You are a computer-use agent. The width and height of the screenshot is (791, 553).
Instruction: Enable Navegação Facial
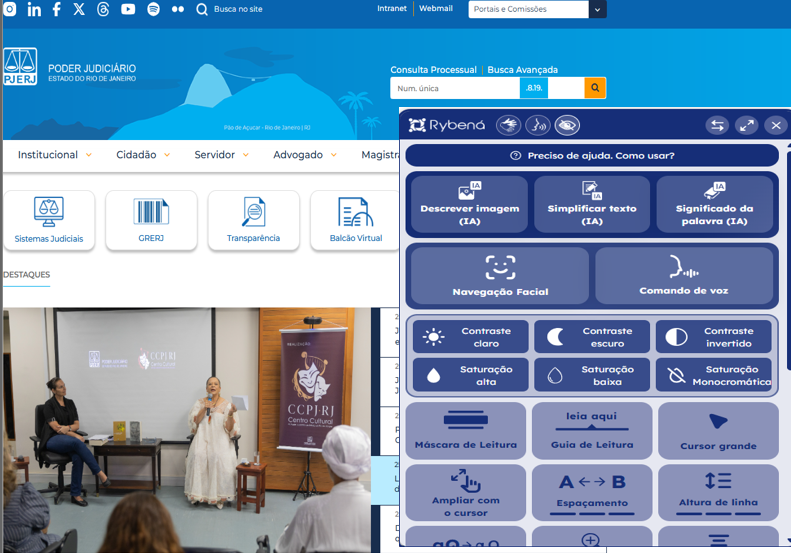[x=500, y=275]
